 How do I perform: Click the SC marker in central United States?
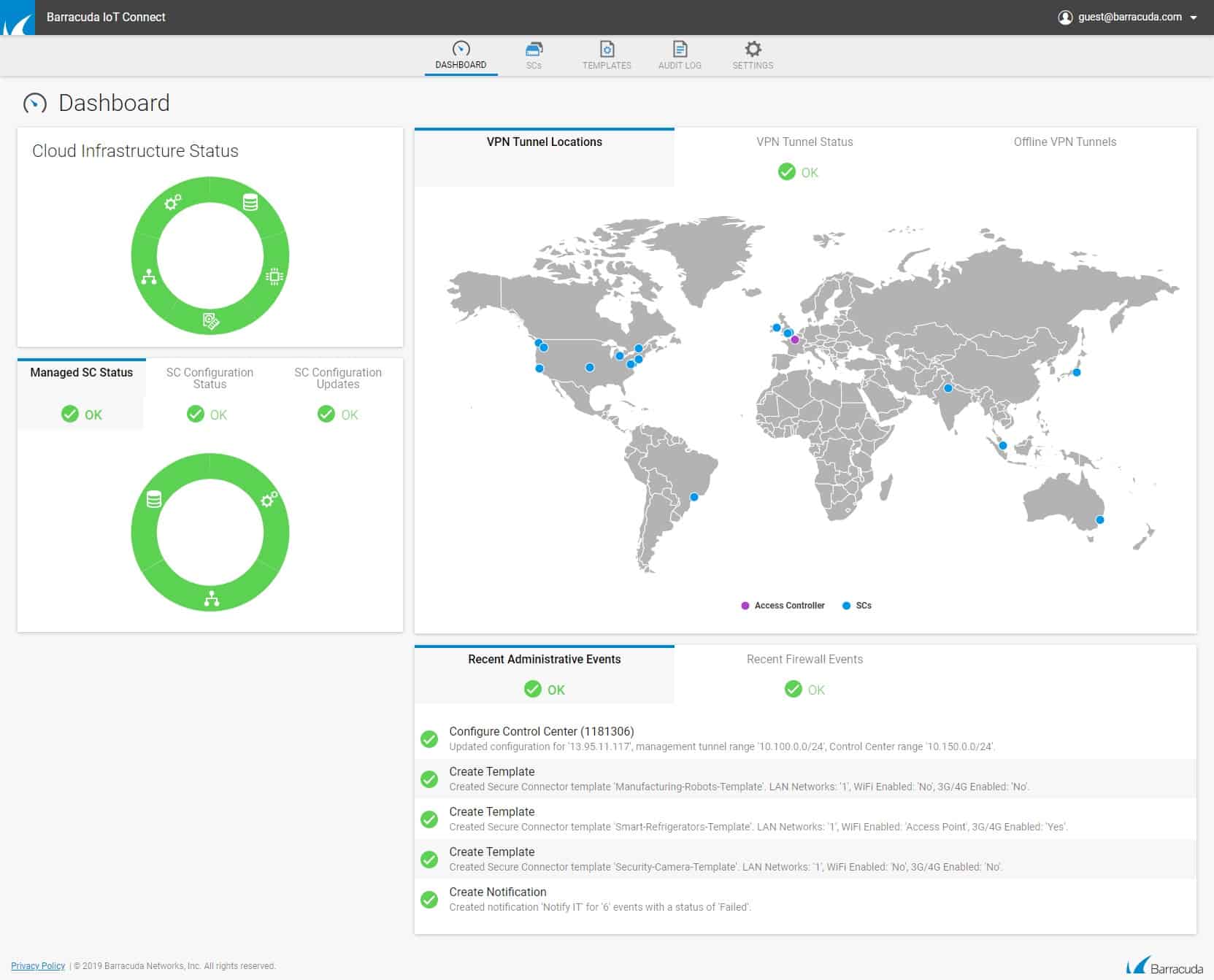[x=590, y=368]
